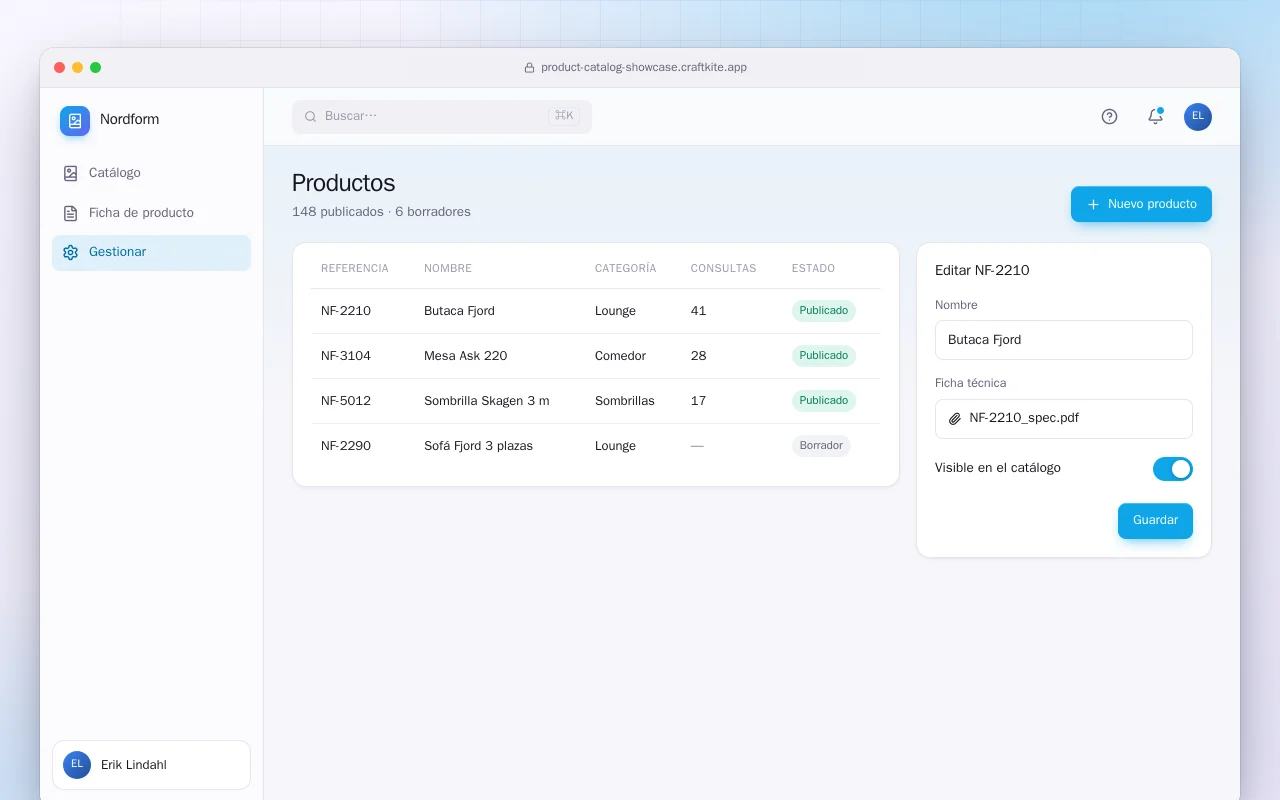Screen dimensions: 1280x800
Task: Click the plus icon on Nuevo producto
Action: coord(1093,204)
